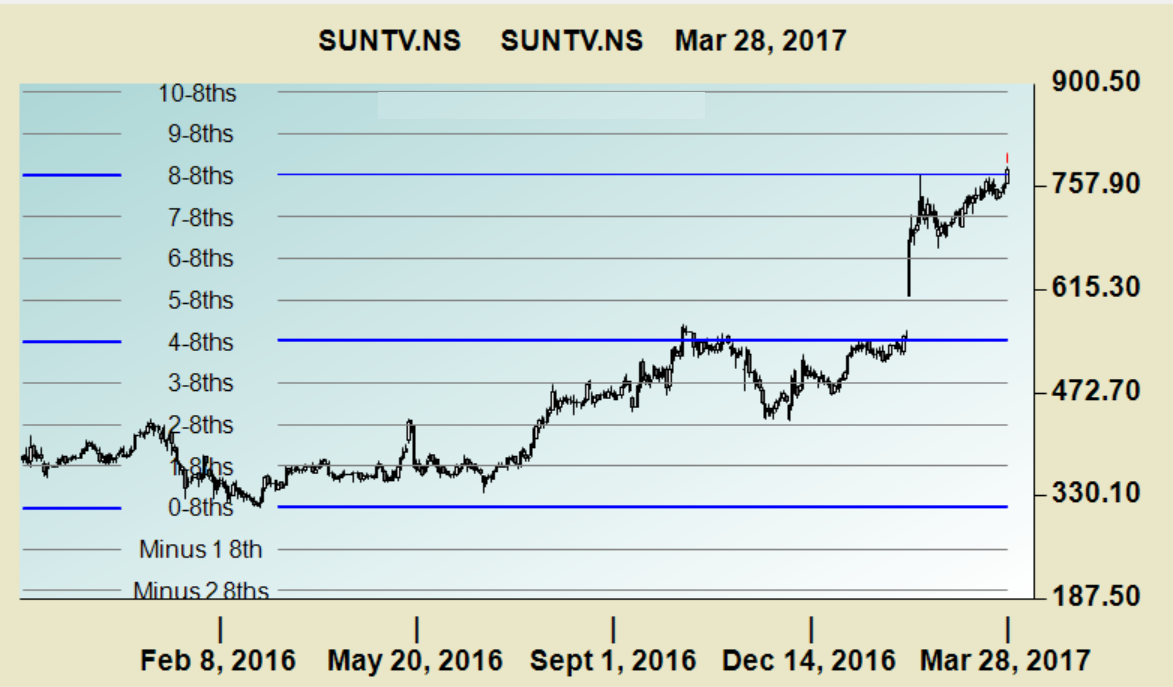Click the 6-8ths level label
Image resolution: width=1173 pixels, height=687 pixels.
(198, 259)
